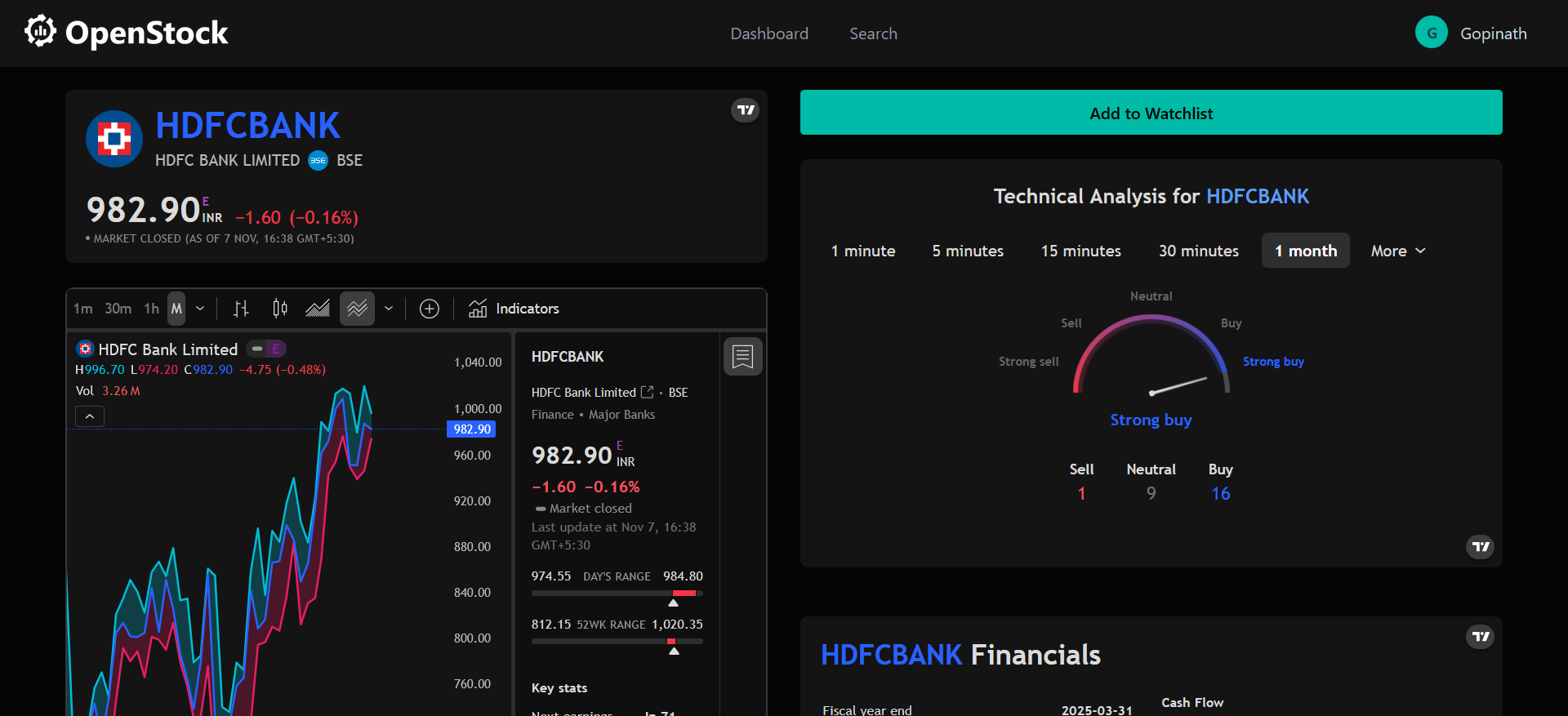This screenshot has width=1568, height=716.
Task: Click the blue BSE exchange badge icon
Action: 318,161
